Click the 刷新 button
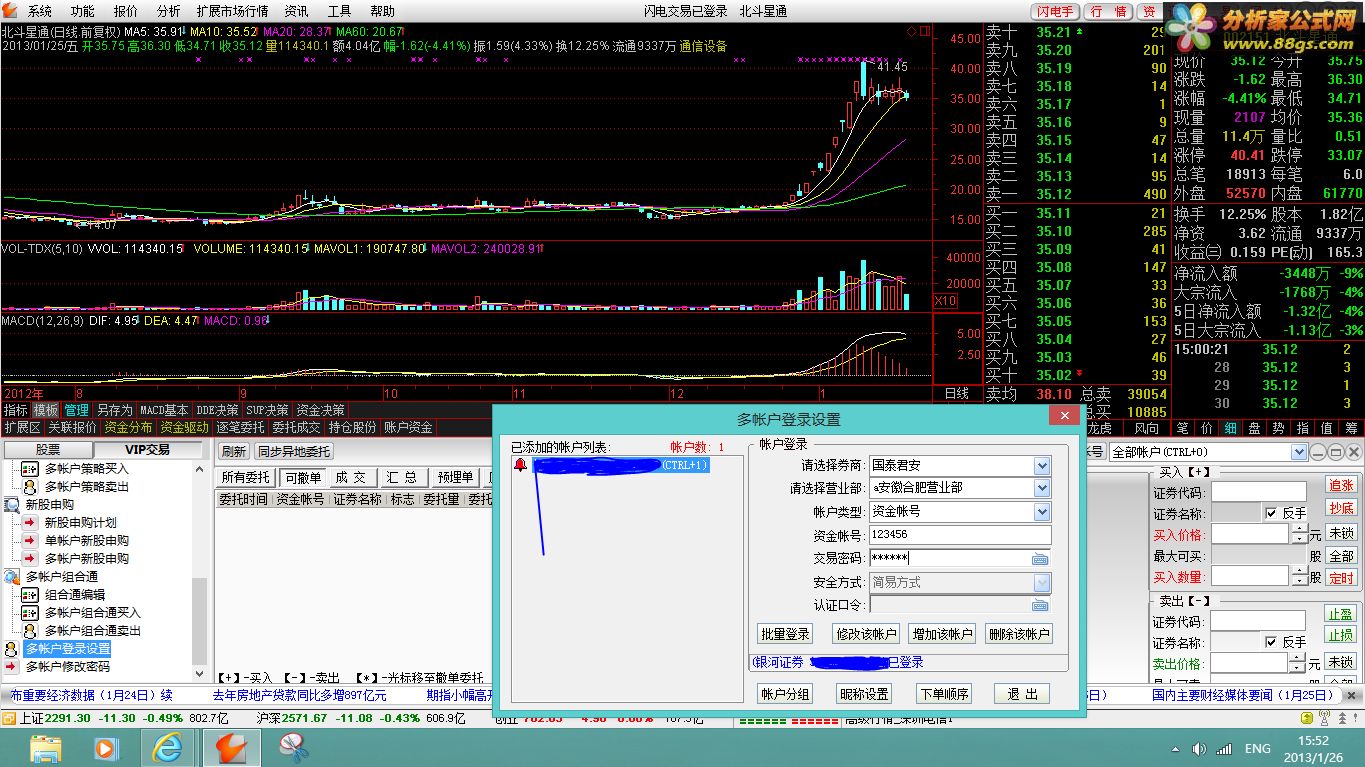The height and width of the screenshot is (767, 1365). 233,452
